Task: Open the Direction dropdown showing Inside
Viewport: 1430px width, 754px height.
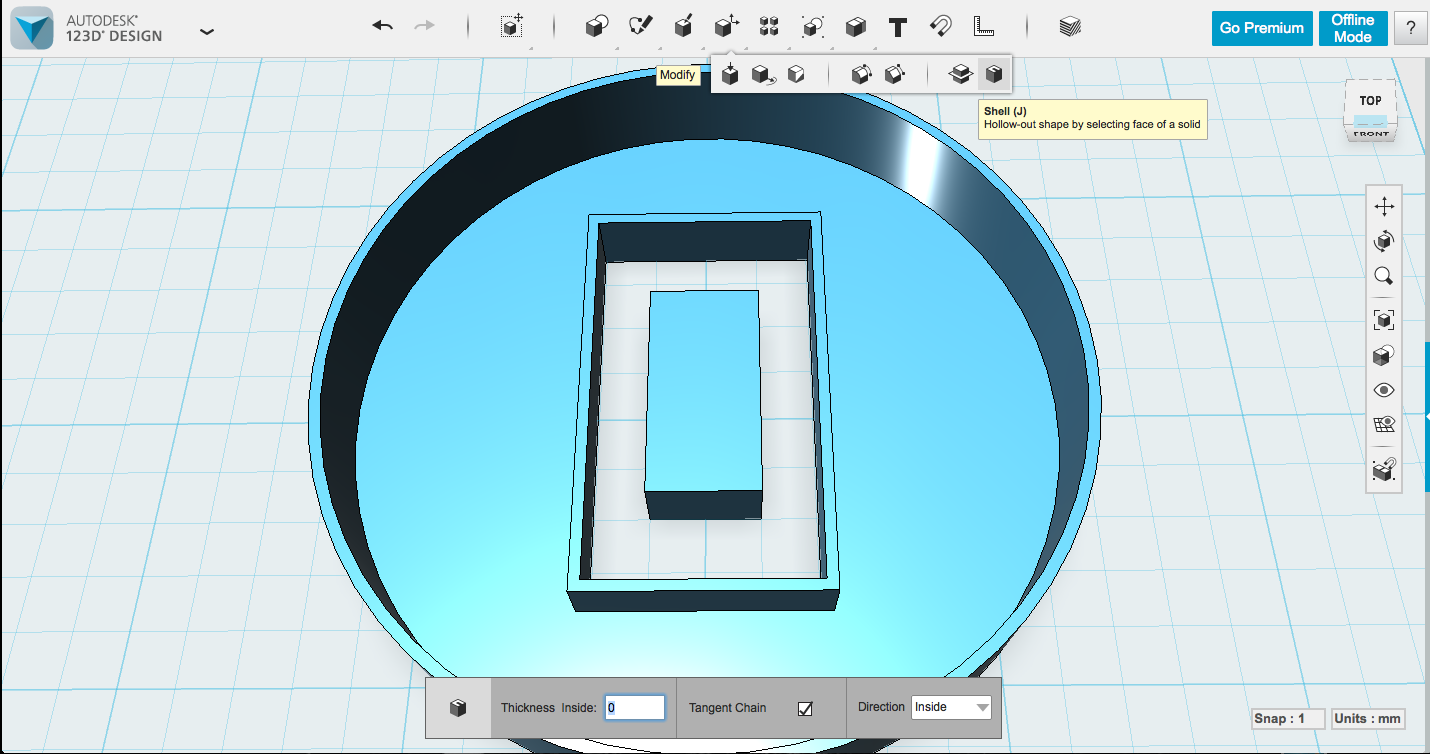Action: [951, 707]
